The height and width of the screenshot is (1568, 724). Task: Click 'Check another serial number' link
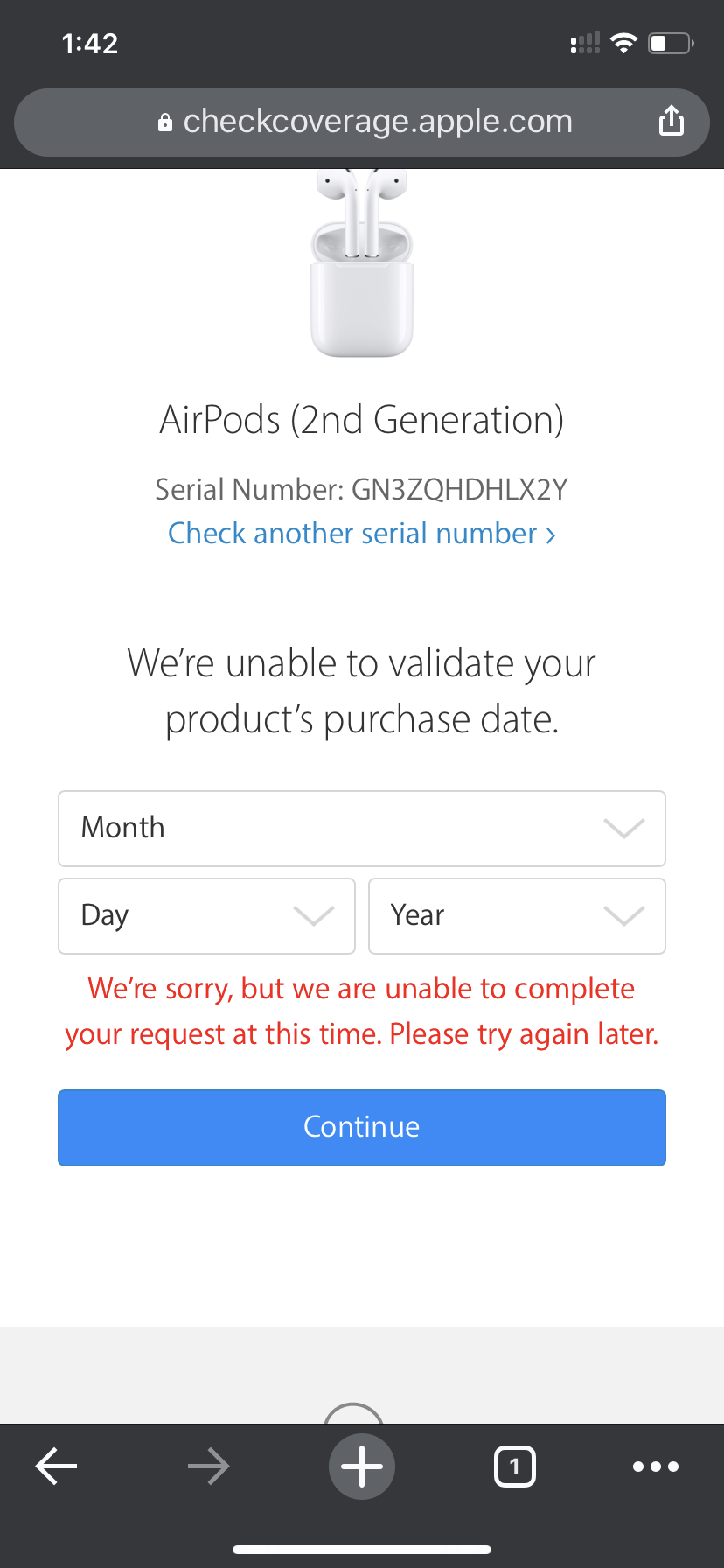tap(361, 533)
